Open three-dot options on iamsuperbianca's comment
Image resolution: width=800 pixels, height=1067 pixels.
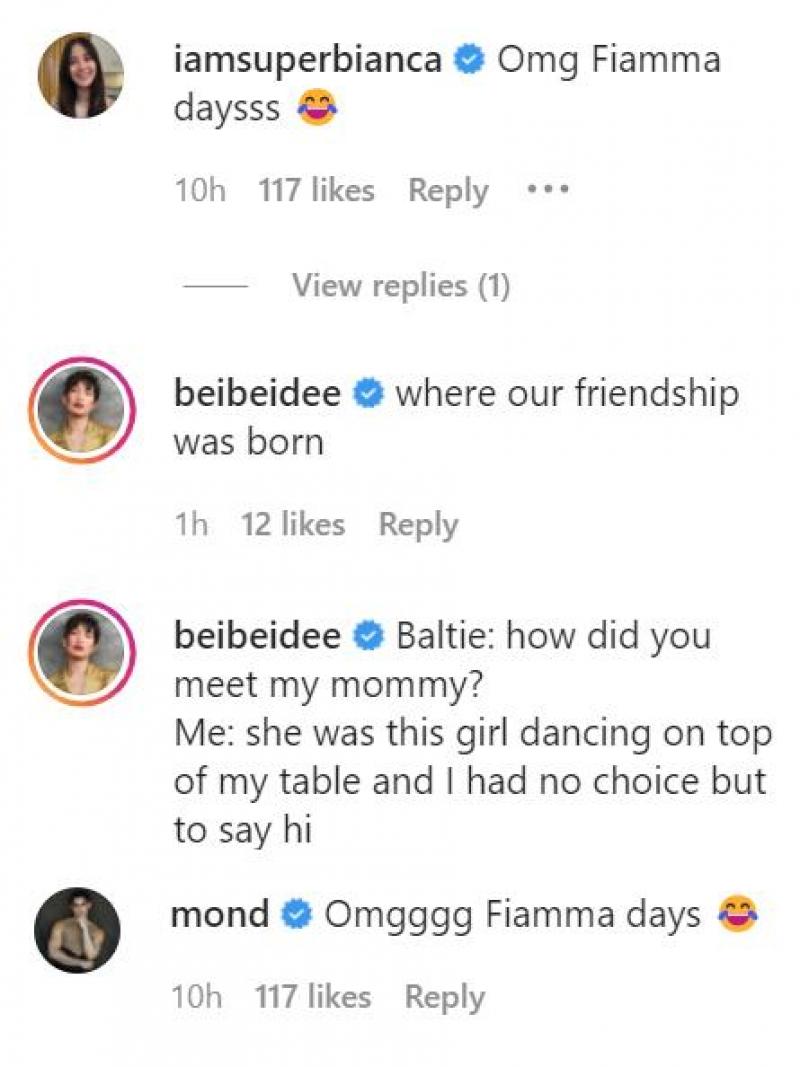548,189
